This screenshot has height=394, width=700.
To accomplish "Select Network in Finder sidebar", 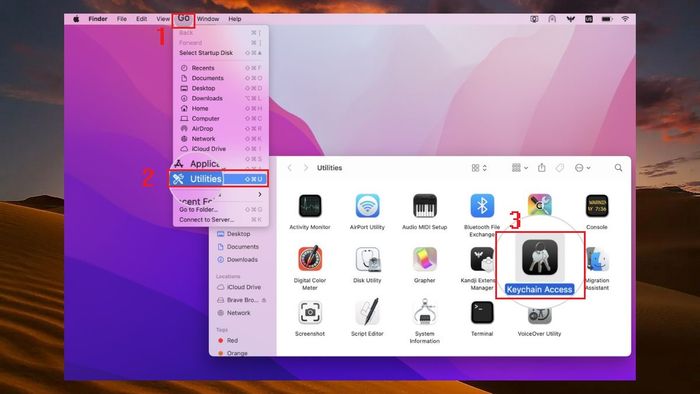I will click(233, 313).
